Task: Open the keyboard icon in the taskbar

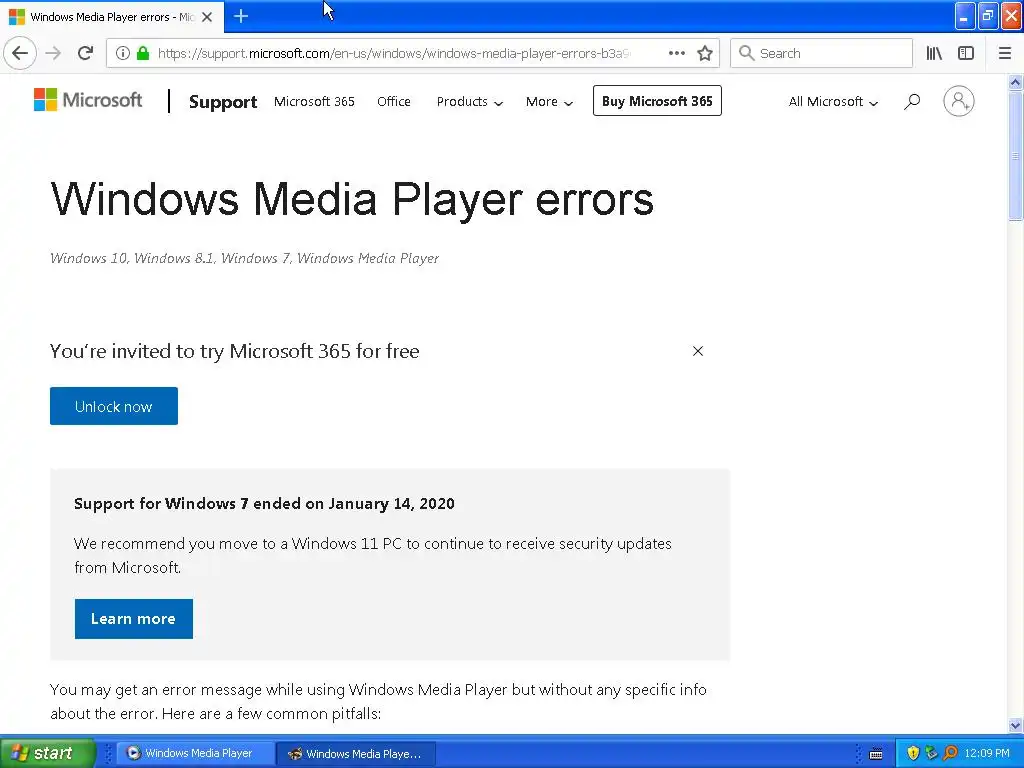Action: (x=876, y=754)
